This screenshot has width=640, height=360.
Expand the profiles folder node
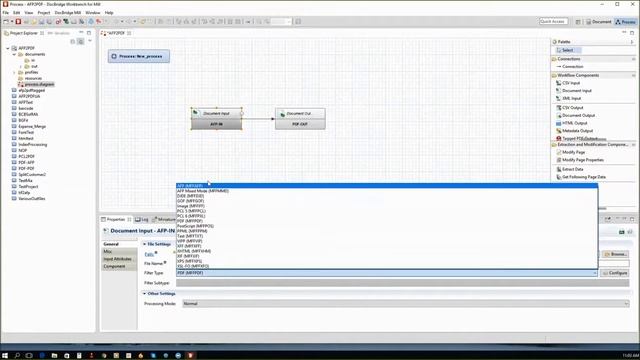click(x=14, y=72)
